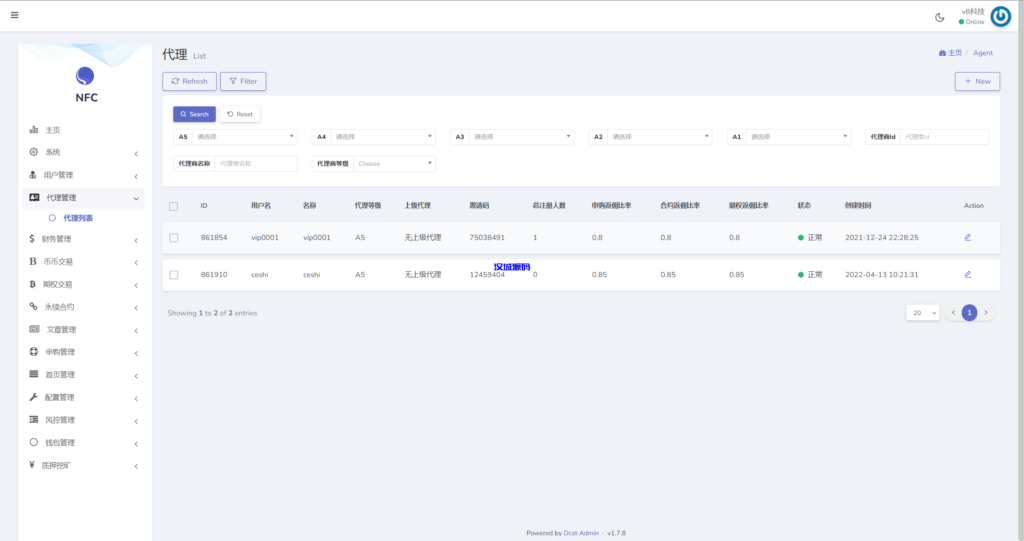Click the 代理商名称 input field
The image size is (1024, 541).
pyautogui.click(x=256, y=163)
